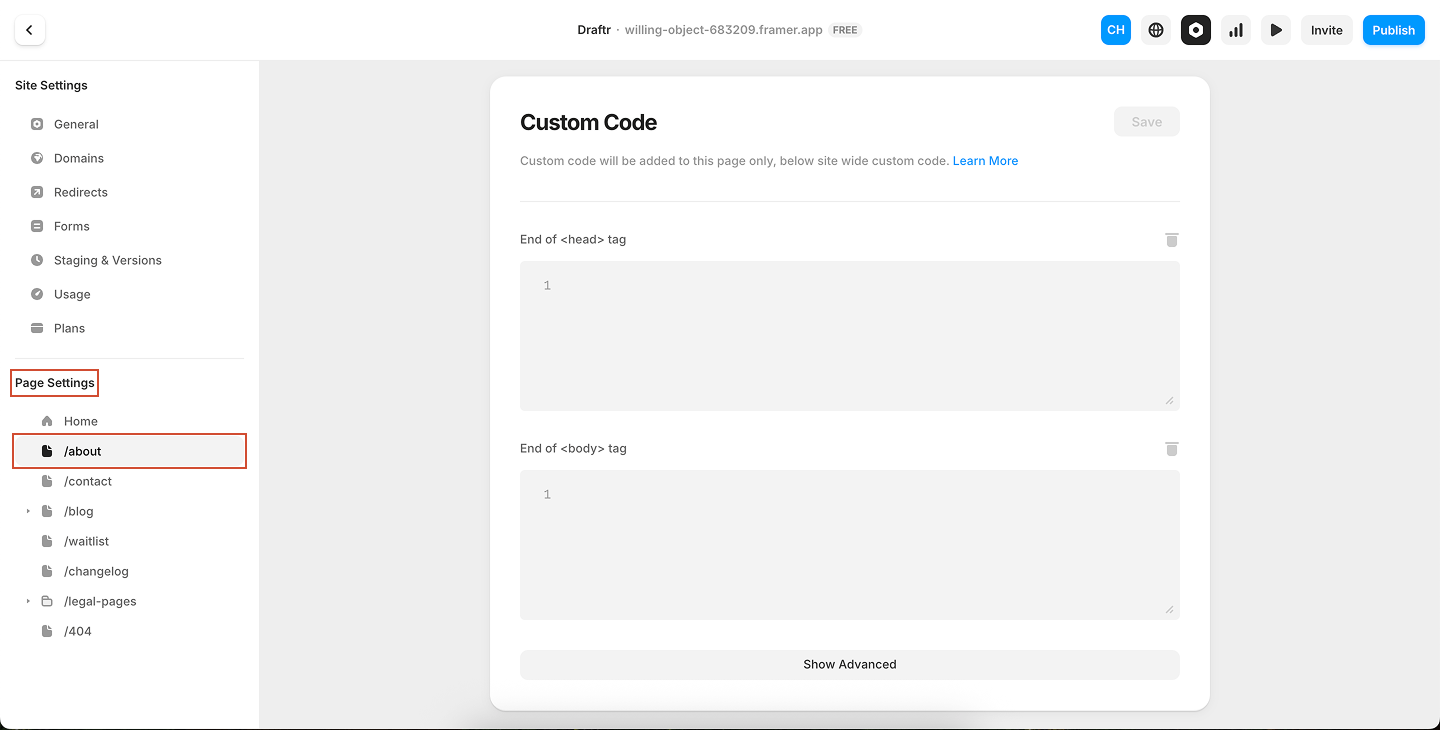Click the preview play icon

pos(1276,30)
